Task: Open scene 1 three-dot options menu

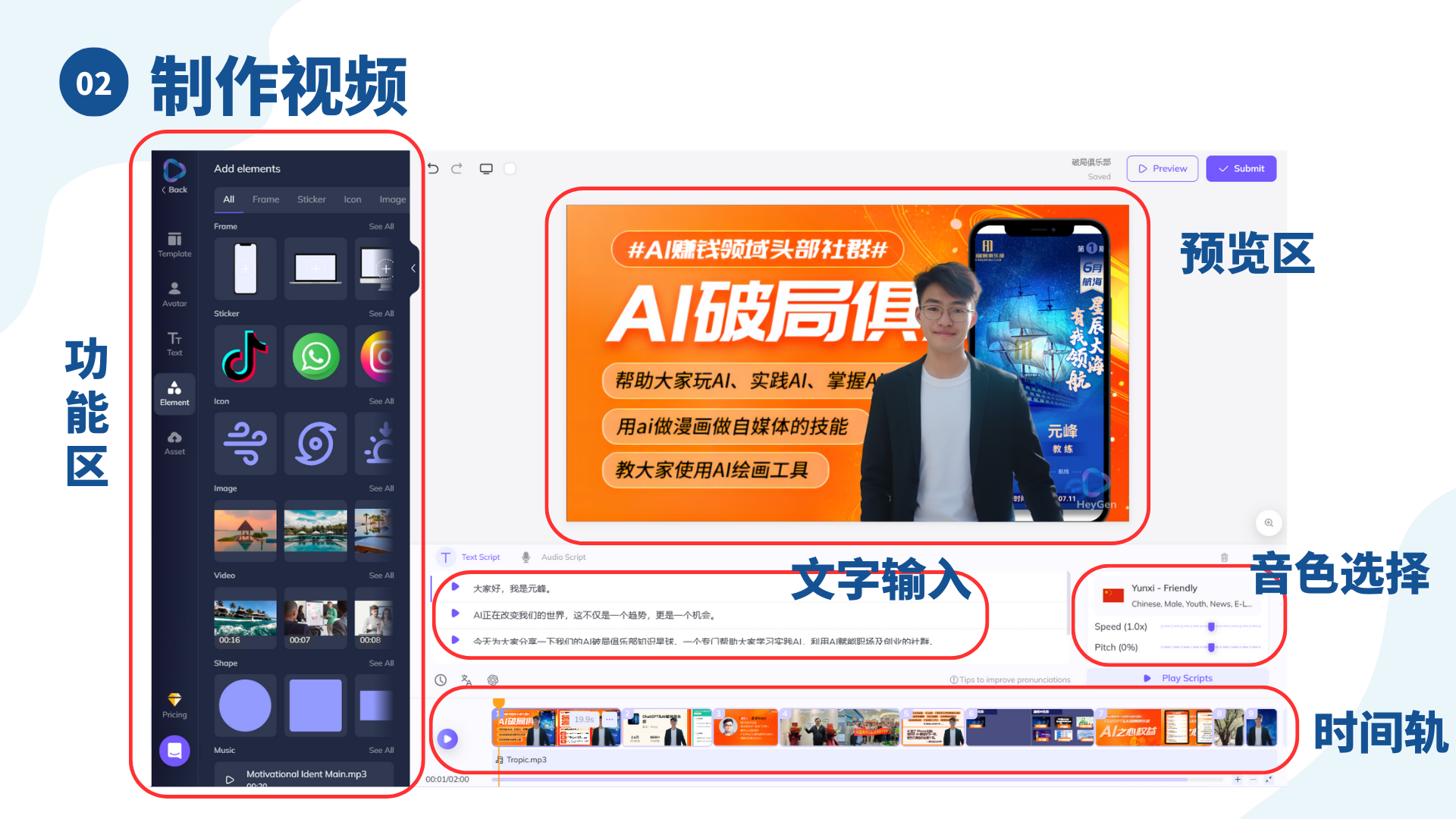Action: pyautogui.click(x=610, y=719)
